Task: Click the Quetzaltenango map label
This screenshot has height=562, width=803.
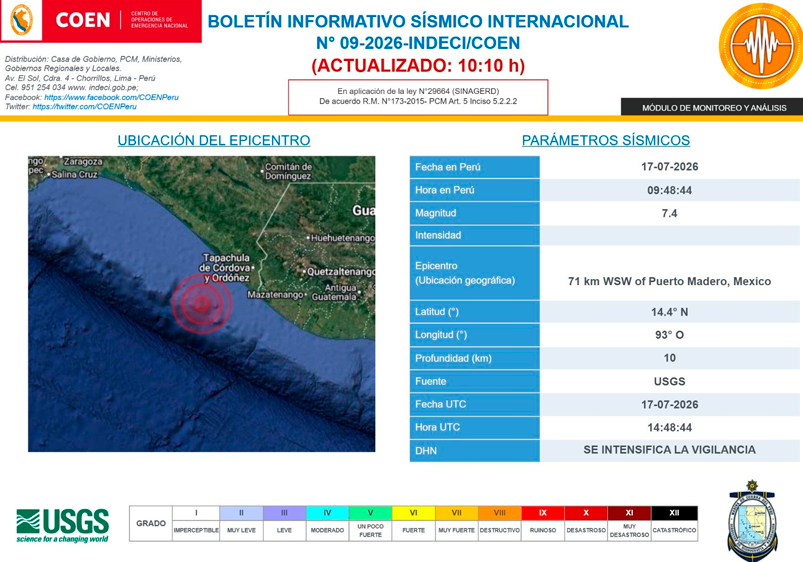Action: pos(341,272)
